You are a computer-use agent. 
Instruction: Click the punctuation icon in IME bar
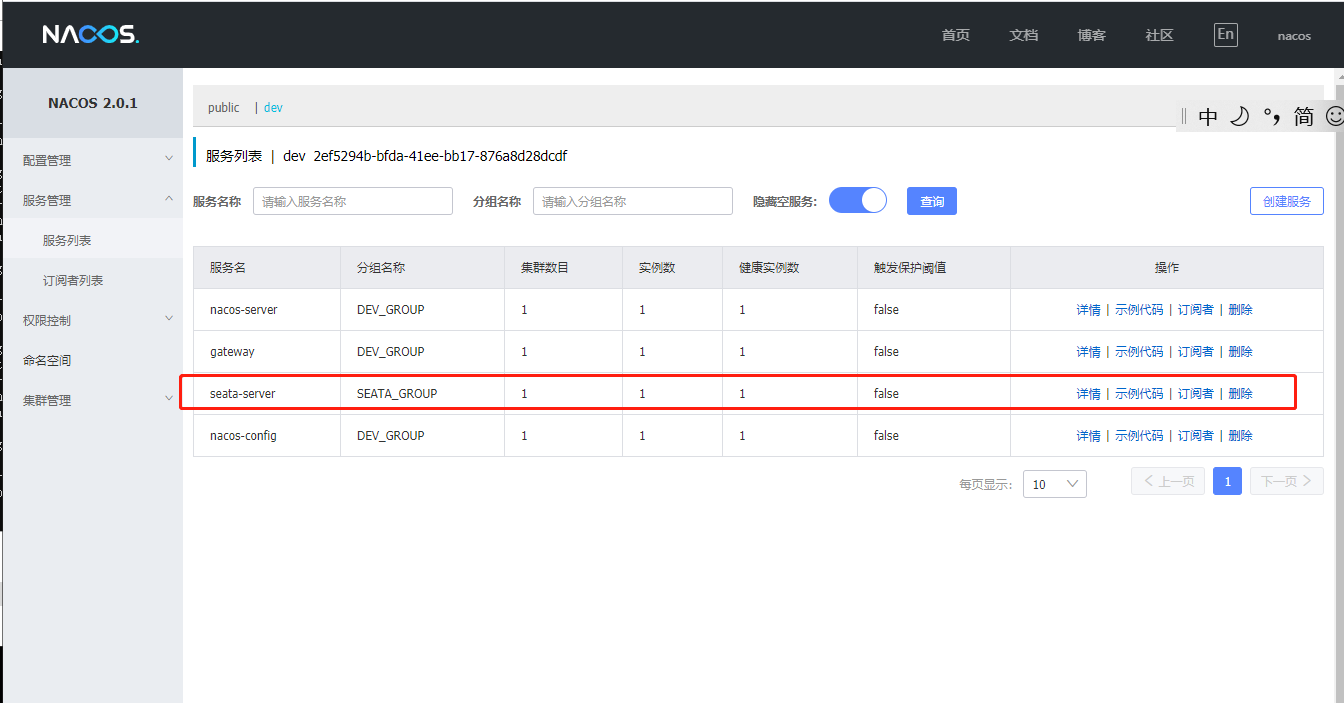(x=1272, y=117)
